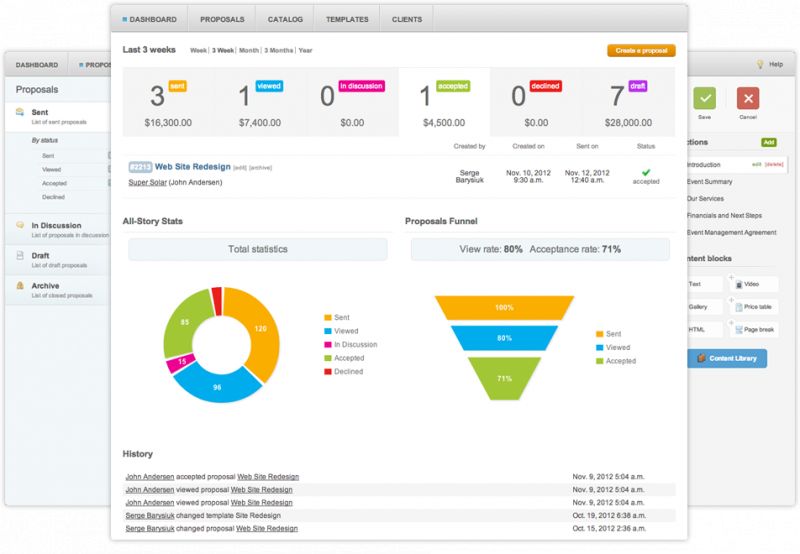Image resolution: width=800 pixels, height=554 pixels.
Task: Select the 3 Months time range
Action: click(279, 50)
